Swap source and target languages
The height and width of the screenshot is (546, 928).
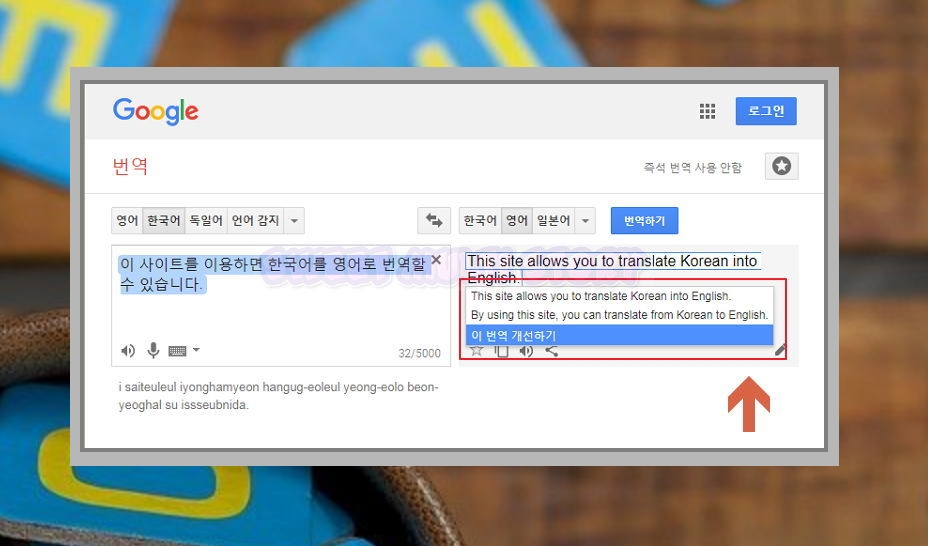coord(434,221)
